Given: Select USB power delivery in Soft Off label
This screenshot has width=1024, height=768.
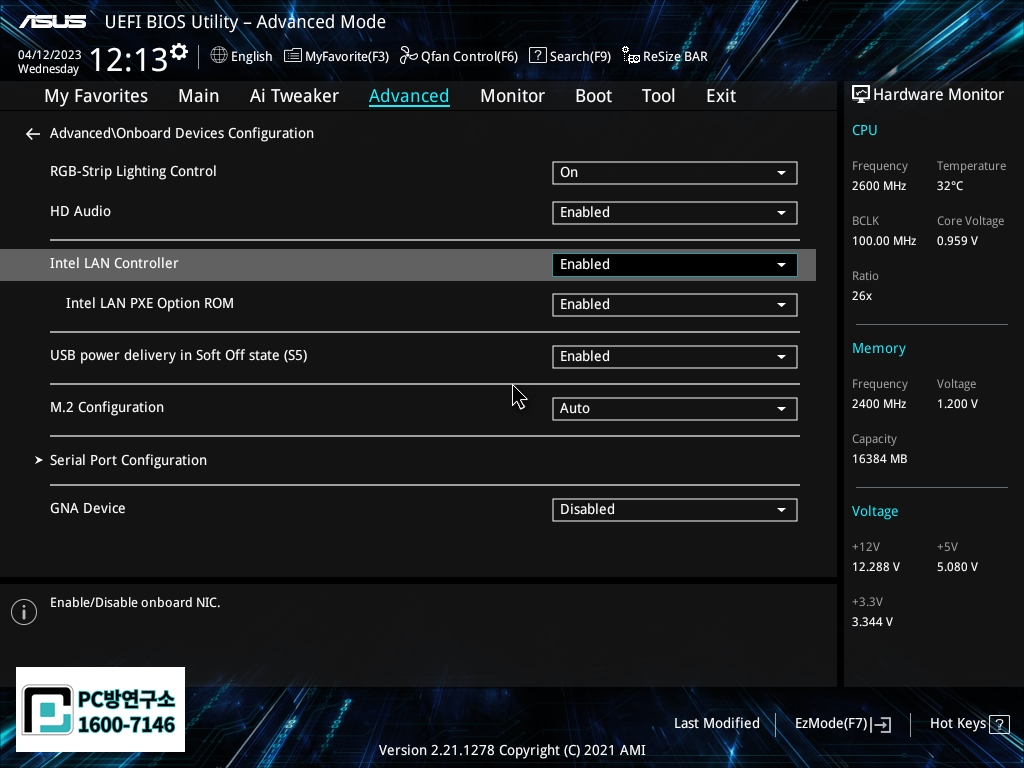Looking at the screenshot, I should coord(178,355).
